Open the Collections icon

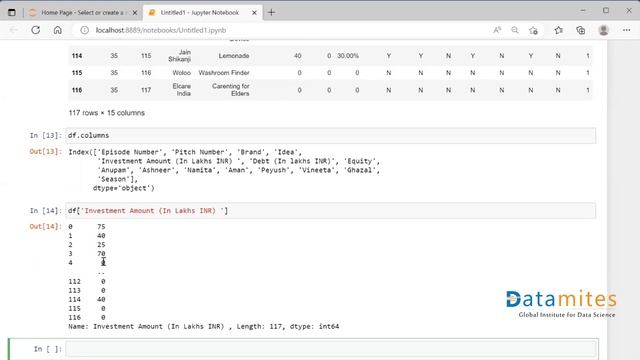click(x=580, y=30)
